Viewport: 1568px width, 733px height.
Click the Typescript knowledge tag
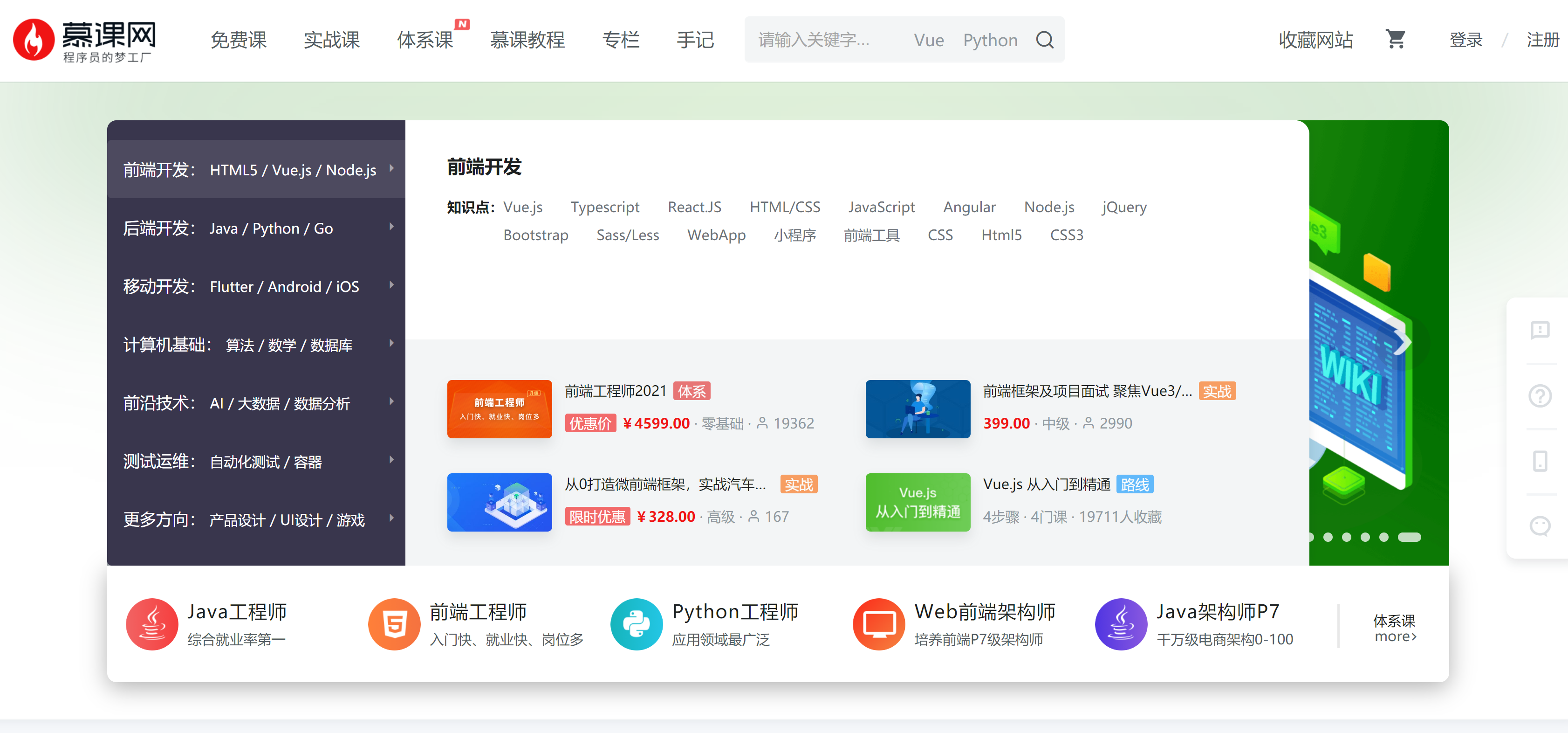pos(605,207)
